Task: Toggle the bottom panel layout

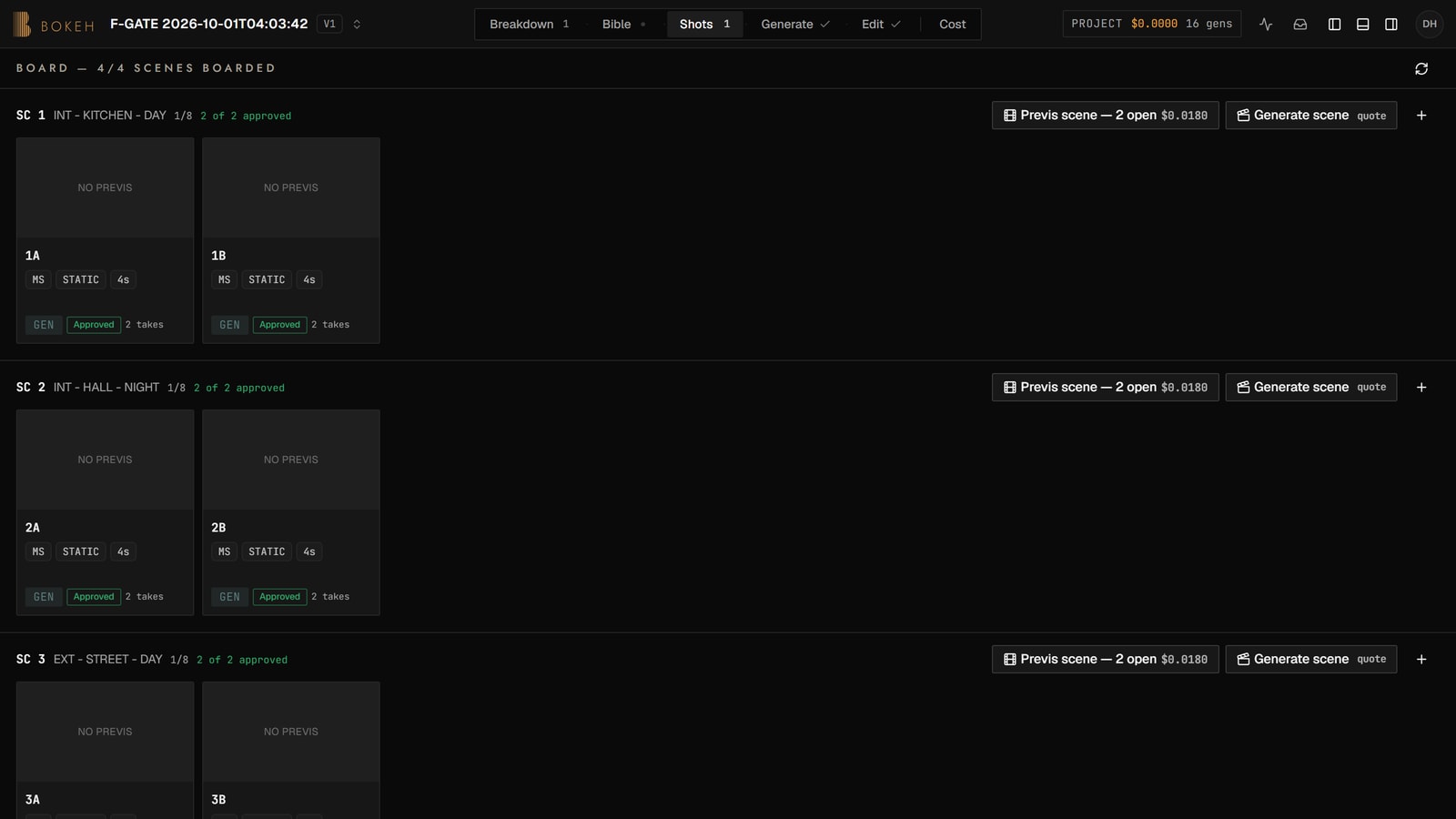Action: tap(1363, 25)
